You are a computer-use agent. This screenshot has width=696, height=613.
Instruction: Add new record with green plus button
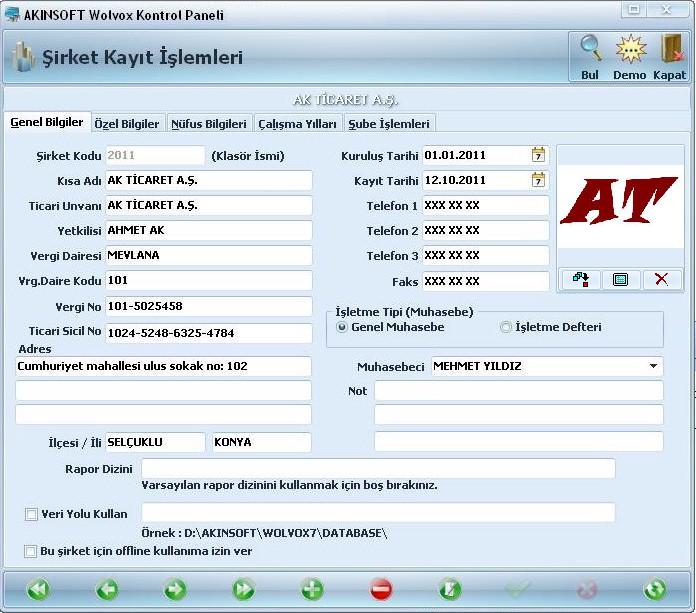tap(312, 589)
